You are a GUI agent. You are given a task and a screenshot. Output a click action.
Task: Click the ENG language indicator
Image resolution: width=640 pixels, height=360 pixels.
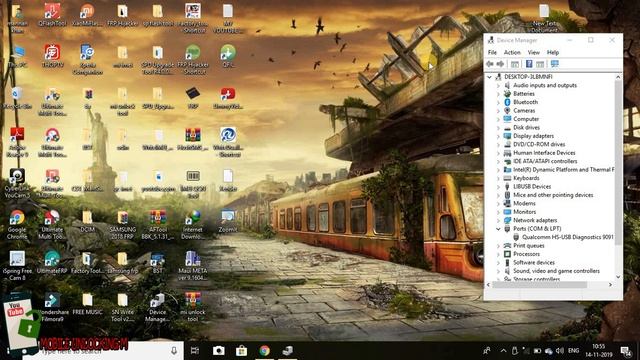(x=573, y=351)
